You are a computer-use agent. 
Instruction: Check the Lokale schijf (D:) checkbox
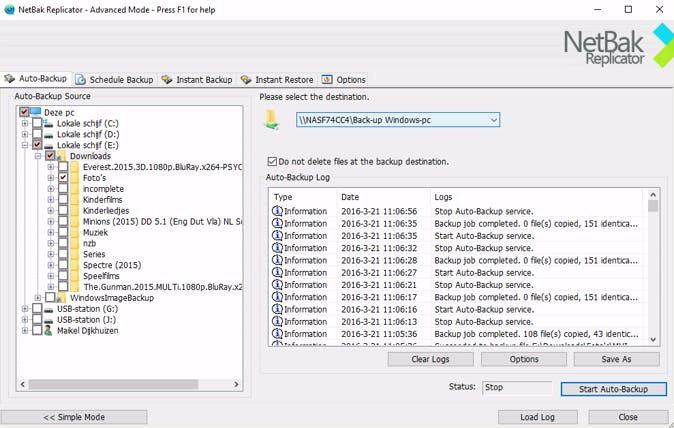[x=37, y=134]
